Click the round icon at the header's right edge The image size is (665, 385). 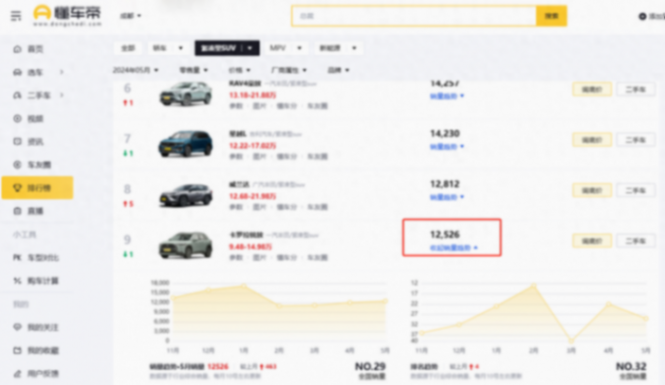click(x=643, y=16)
